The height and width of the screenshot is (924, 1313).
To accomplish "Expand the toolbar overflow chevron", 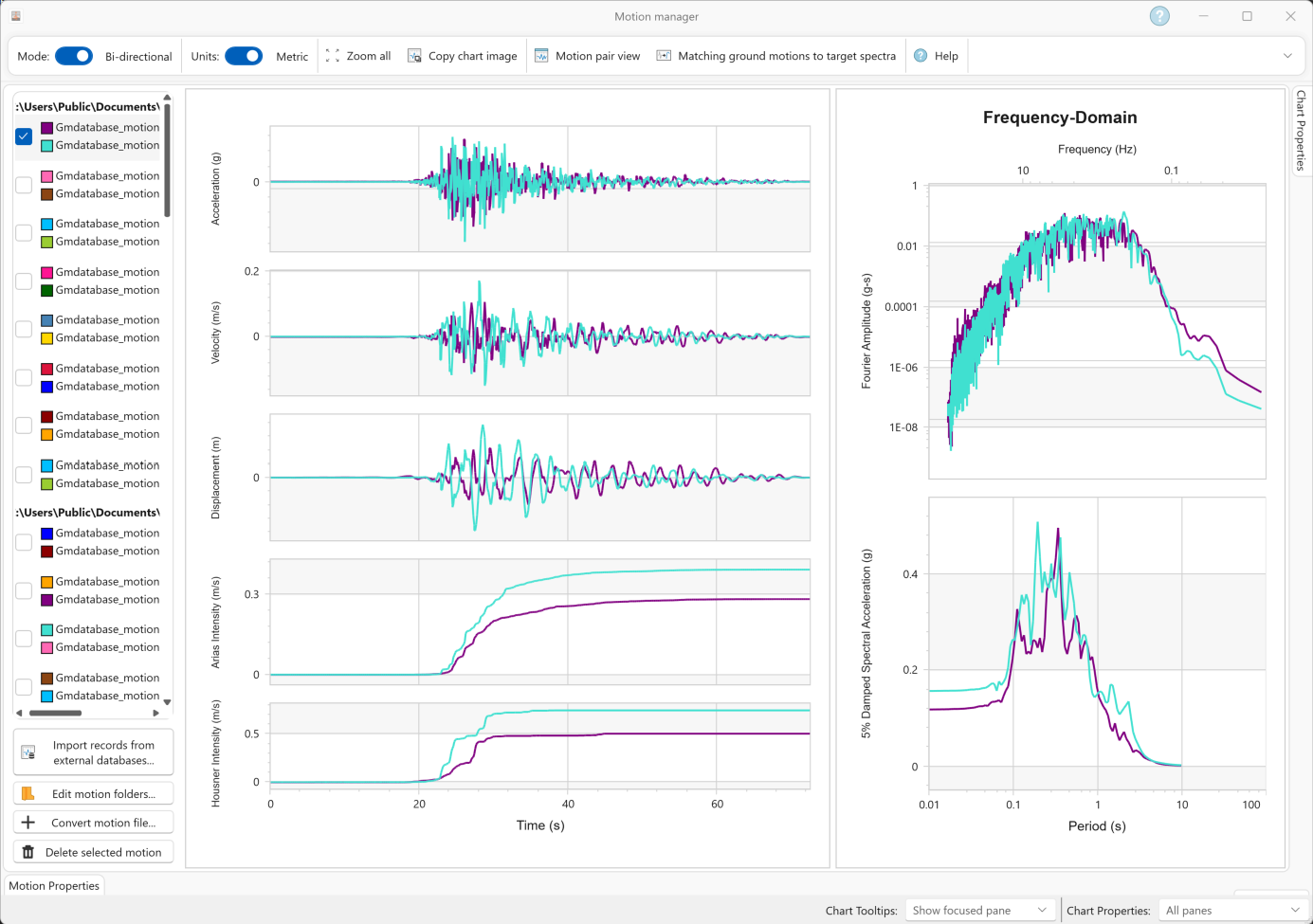I will (x=1287, y=56).
